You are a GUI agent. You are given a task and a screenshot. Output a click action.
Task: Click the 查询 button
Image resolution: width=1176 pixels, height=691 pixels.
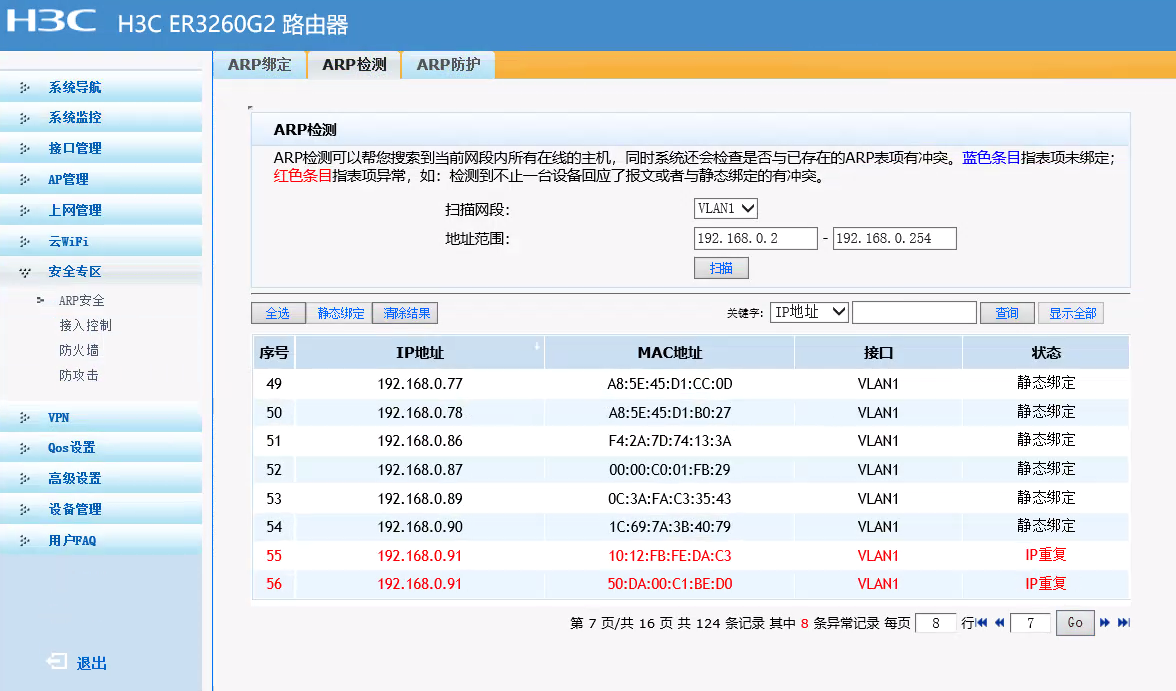tap(1006, 313)
